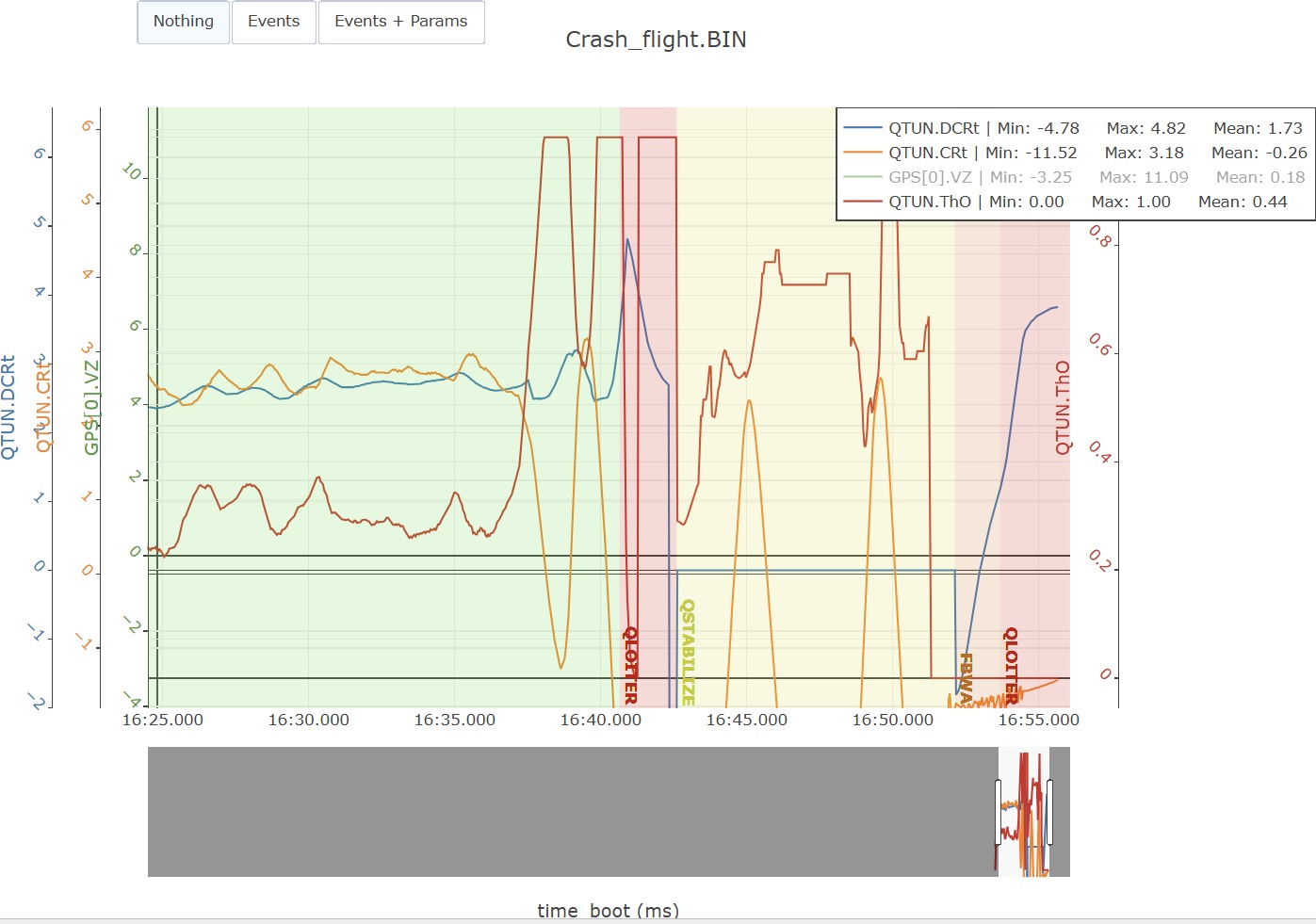Image resolution: width=1316 pixels, height=924 pixels.
Task: Click the first red QLOITER mode label
Action: pyautogui.click(x=630, y=666)
